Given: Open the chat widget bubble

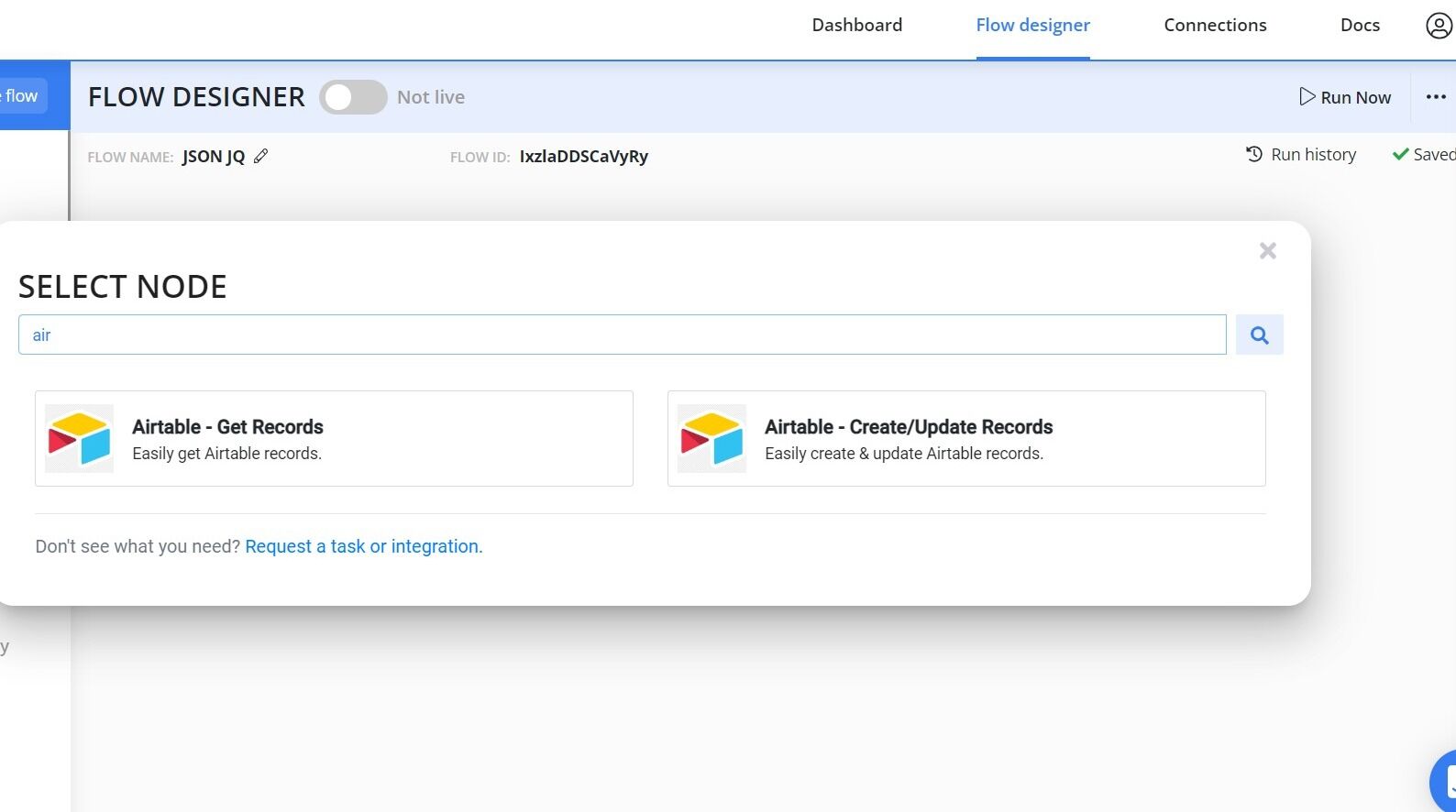Looking at the screenshot, I should (x=1443, y=781).
